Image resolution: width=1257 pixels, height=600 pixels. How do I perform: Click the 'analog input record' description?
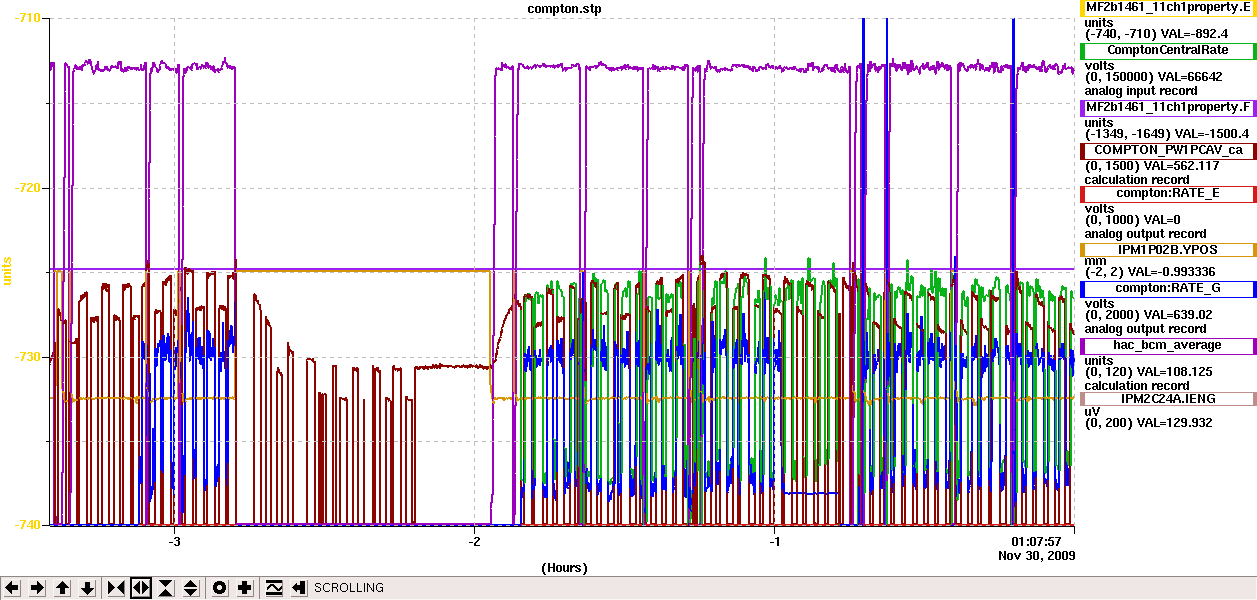1141,91
